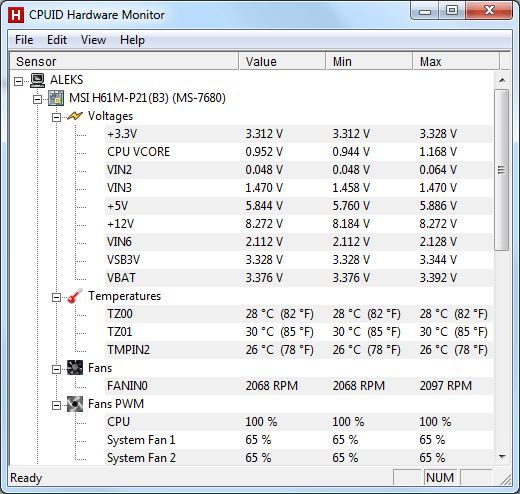This screenshot has width=520, height=494.
Task: Select the VBAT sensor row
Action: pos(299,278)
